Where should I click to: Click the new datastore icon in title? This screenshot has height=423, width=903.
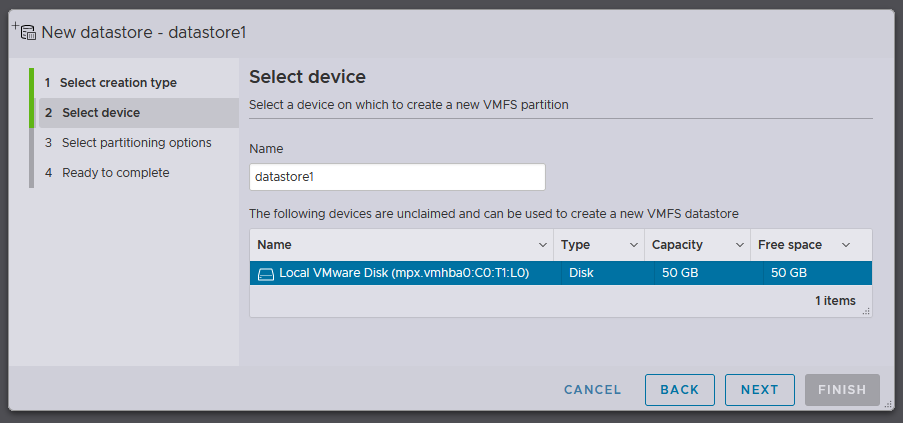tap(24, 31)
